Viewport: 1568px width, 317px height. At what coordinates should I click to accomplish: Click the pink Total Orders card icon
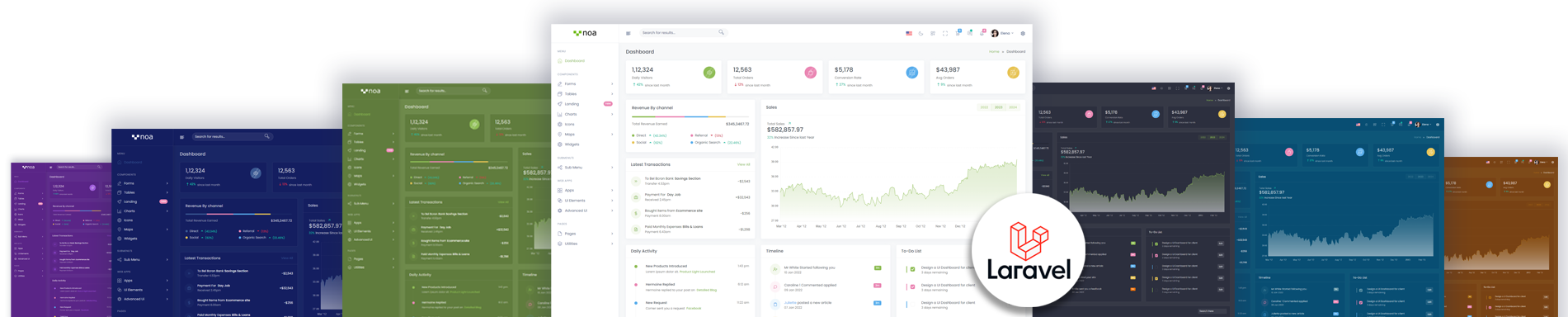tap(811, 73)
